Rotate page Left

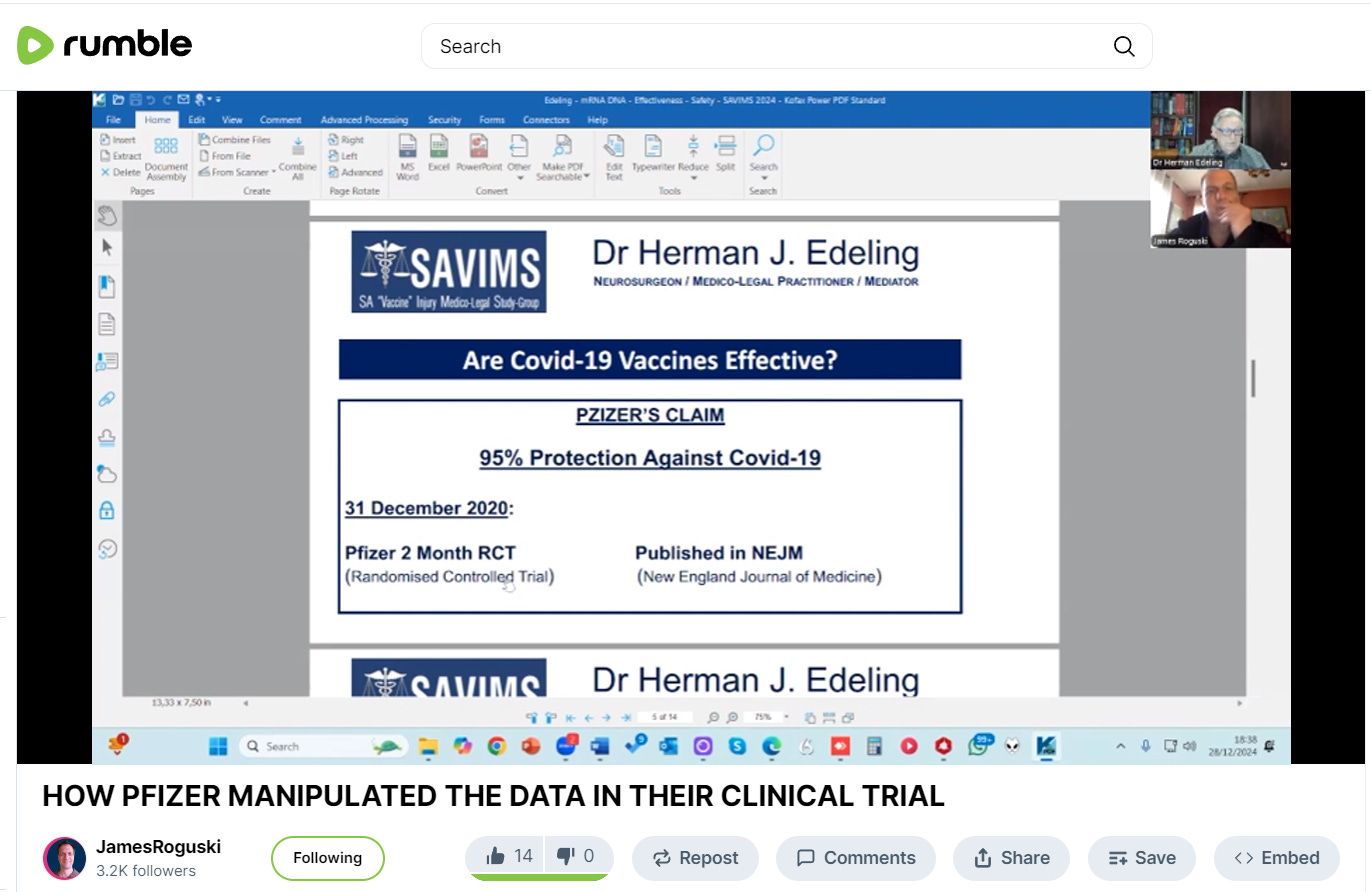[342, 156]
